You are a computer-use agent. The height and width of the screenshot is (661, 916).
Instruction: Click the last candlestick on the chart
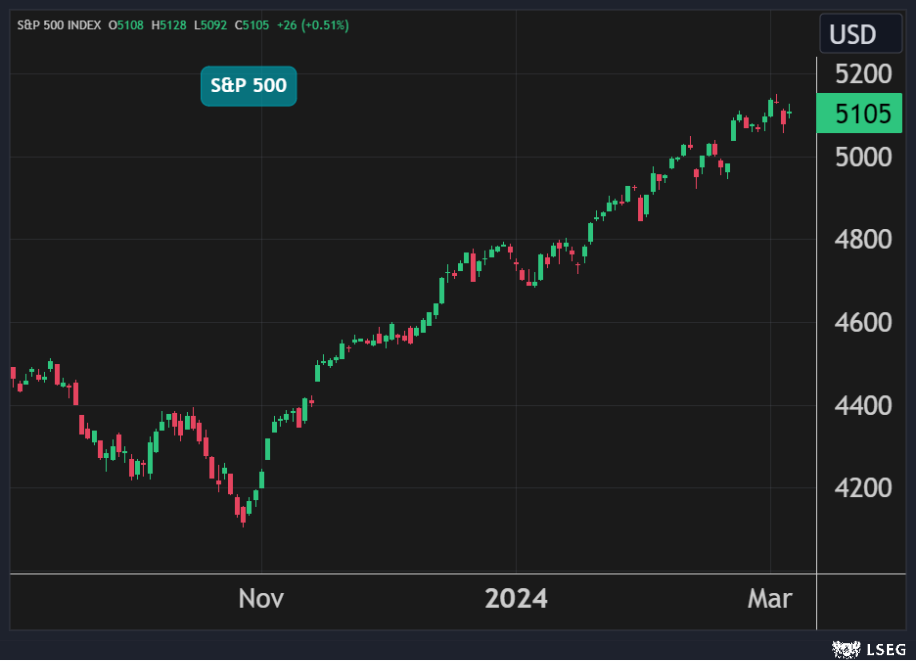click(789, 112)
